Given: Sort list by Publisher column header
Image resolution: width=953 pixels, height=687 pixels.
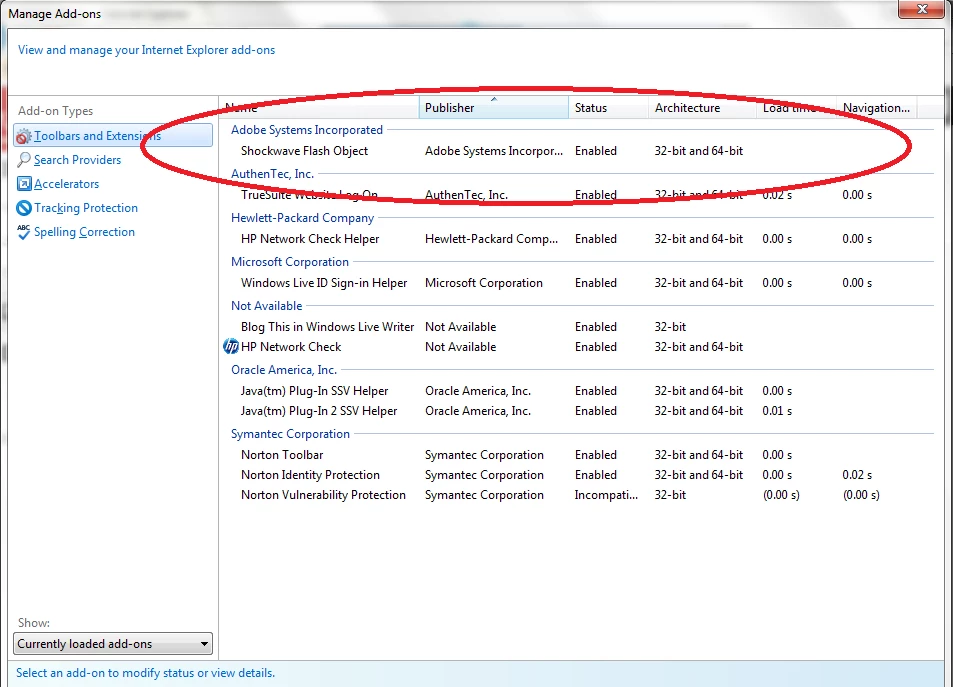Looking at the screenshot, I should click(x=494, y=108).
